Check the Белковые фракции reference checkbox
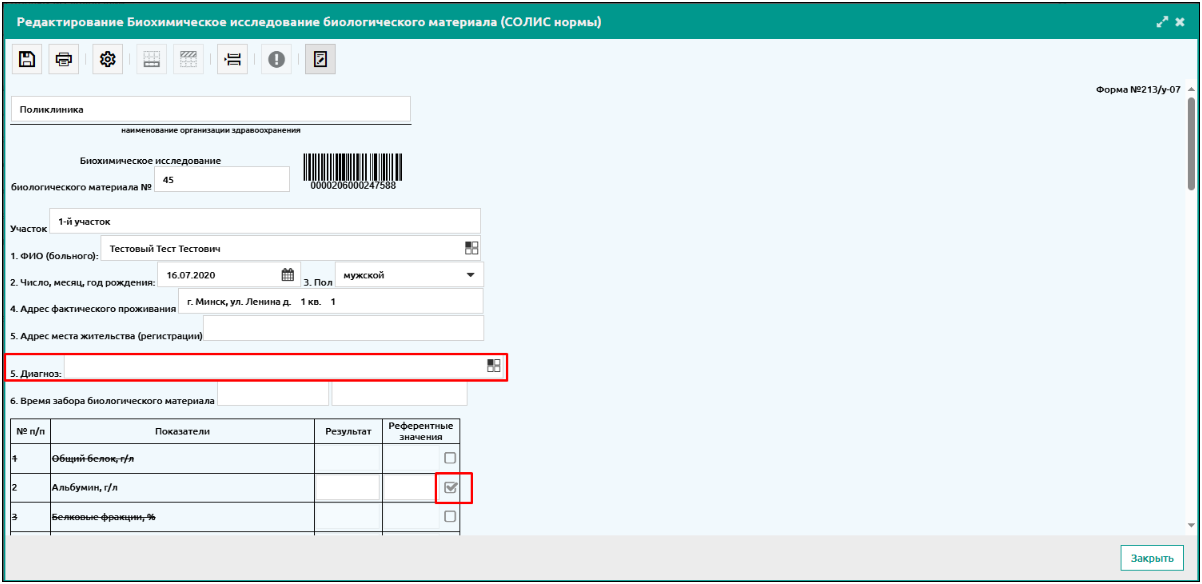The width and height of the screenshot is (1202, 584). (450, 517)
